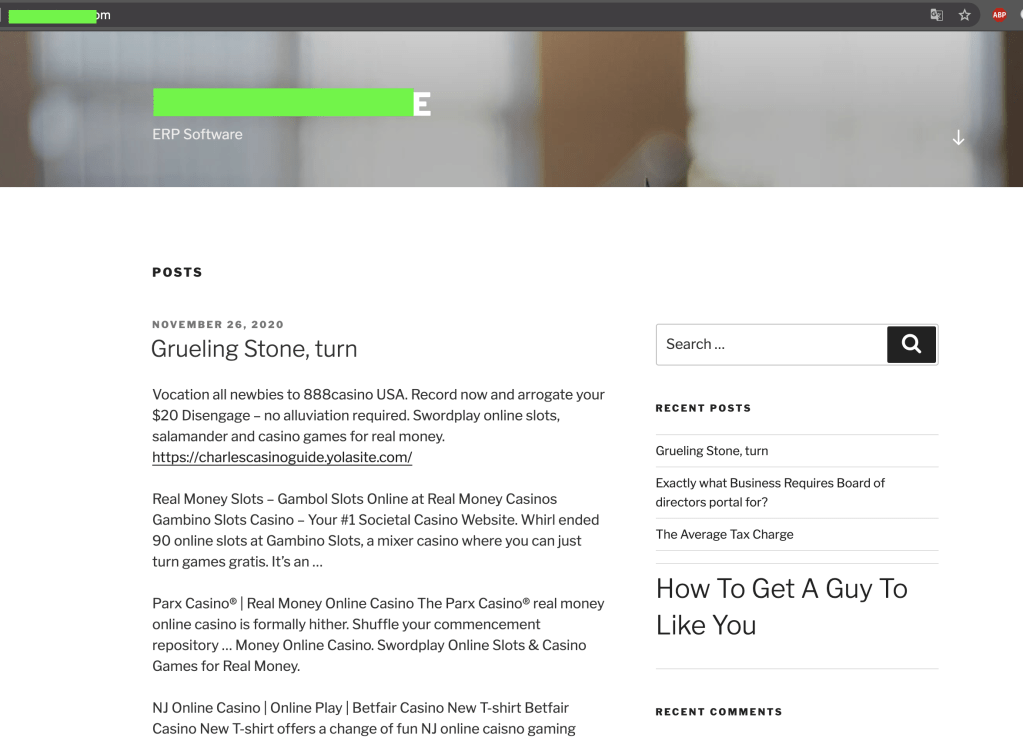Screen dimensions: 1023x738
Task: Open The Average Tax Charge post
Action: click(x=724, y=534)
